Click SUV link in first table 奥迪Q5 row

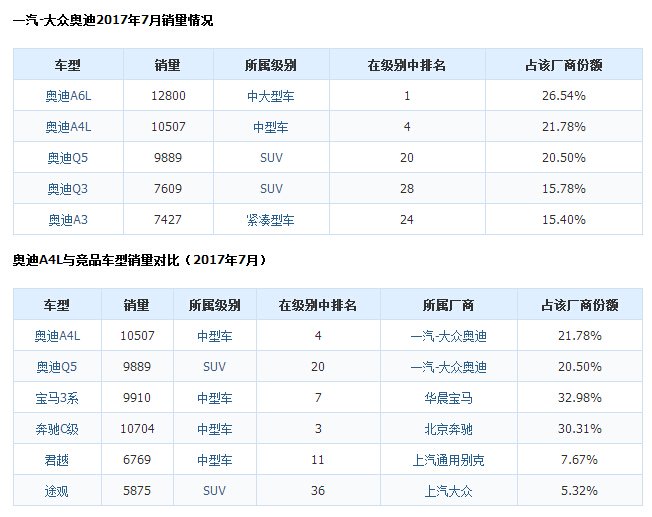271,158
